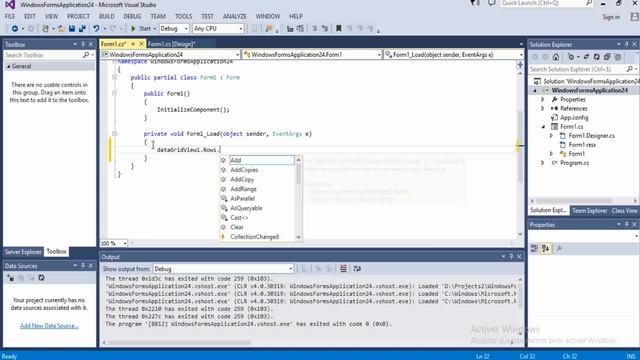Switch to the Server Explorer tab
The width and height of the screenshot is (640, 360).
tap(23, 252)
